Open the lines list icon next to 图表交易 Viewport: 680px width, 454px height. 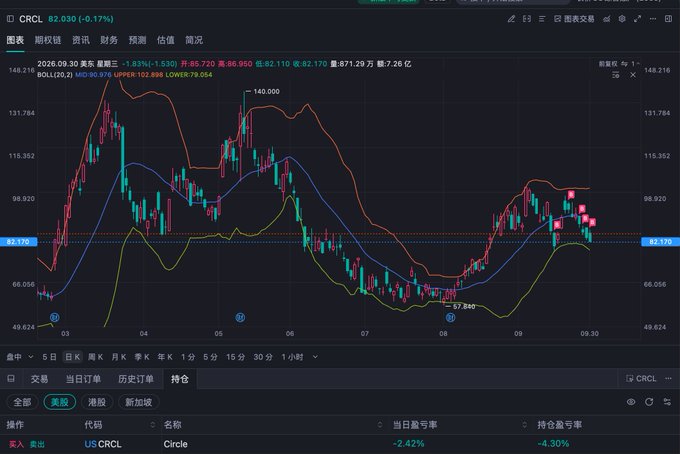(x=542, y=19)
